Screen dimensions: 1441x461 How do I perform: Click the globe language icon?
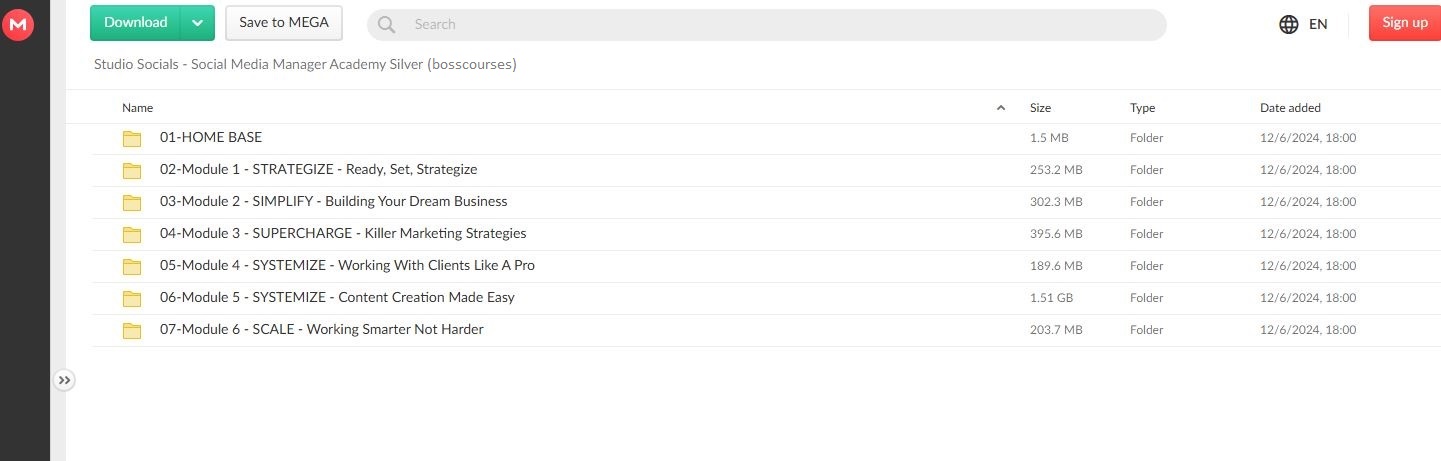pyautogui.click(x=1289, y=24)
